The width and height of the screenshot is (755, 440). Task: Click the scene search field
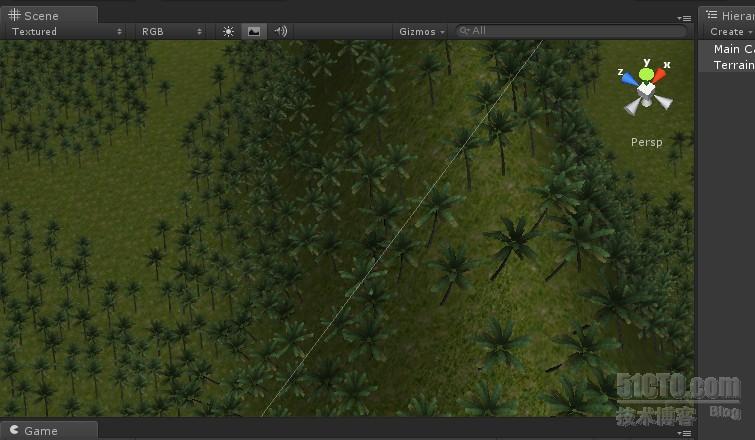click(x=571, y=31)
